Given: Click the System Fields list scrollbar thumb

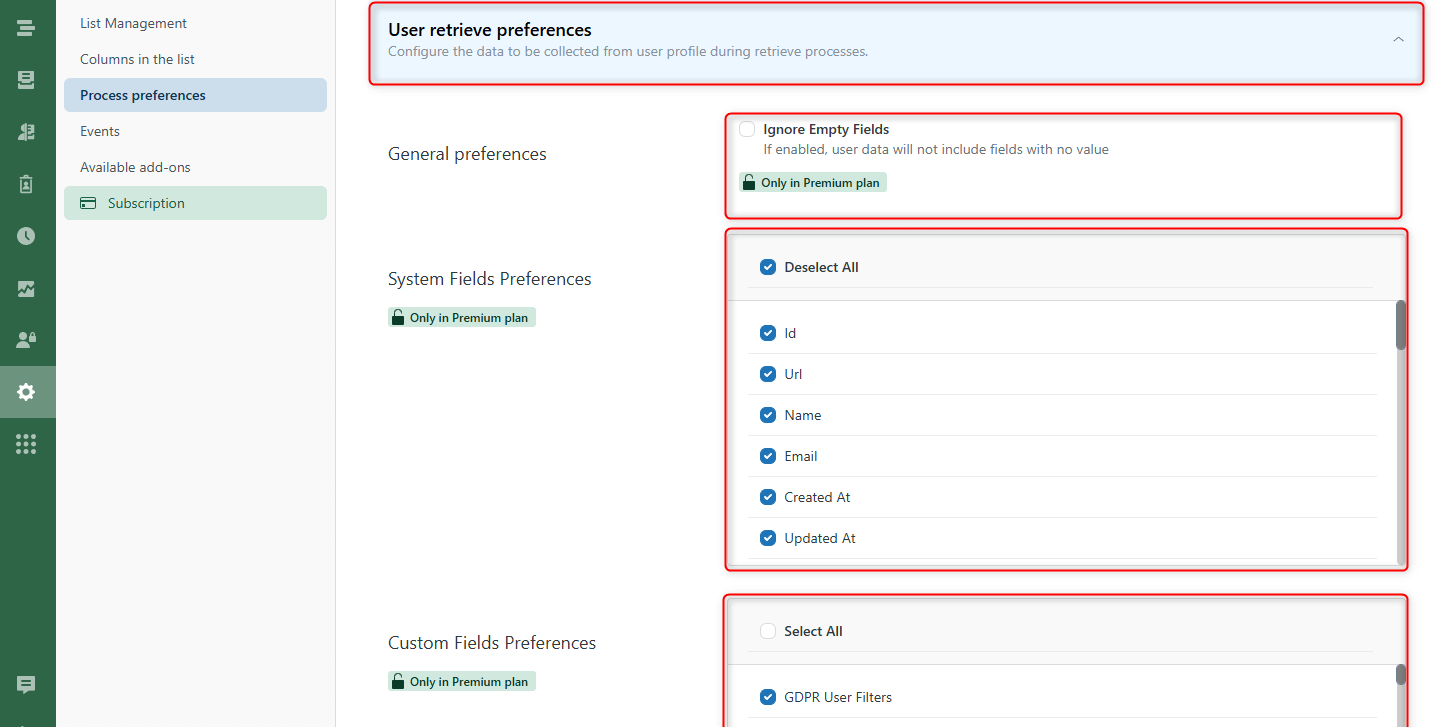Looking at the screenshot, I should coord(1401,325).
